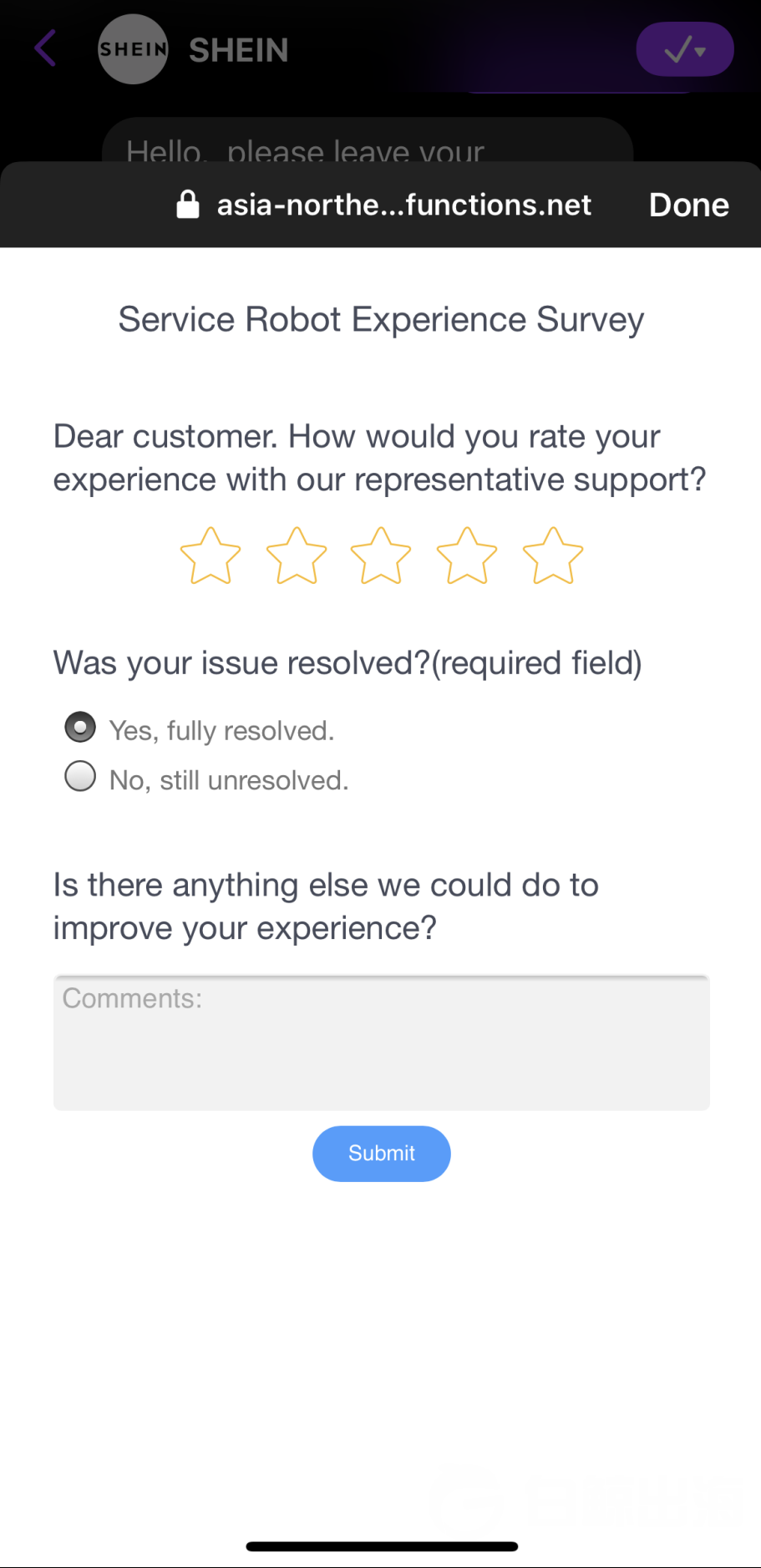
Task: Tap the 'No, still unresolved.' label text
Action: point(229,780)
